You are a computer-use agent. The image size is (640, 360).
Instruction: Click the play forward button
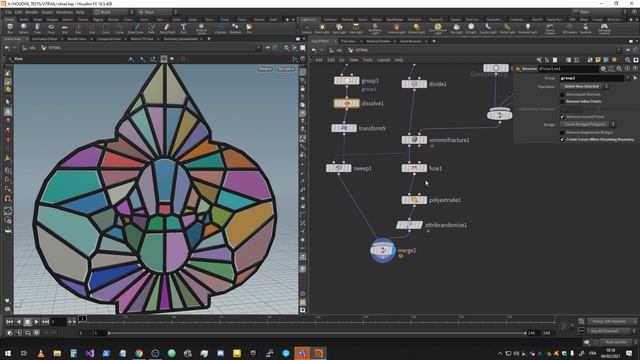(36, 322)
